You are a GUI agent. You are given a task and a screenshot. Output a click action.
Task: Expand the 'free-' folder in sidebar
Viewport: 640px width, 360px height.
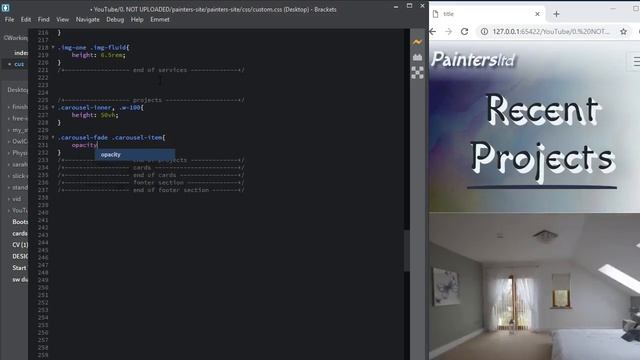pyautogui.click(x=9, y=118)
